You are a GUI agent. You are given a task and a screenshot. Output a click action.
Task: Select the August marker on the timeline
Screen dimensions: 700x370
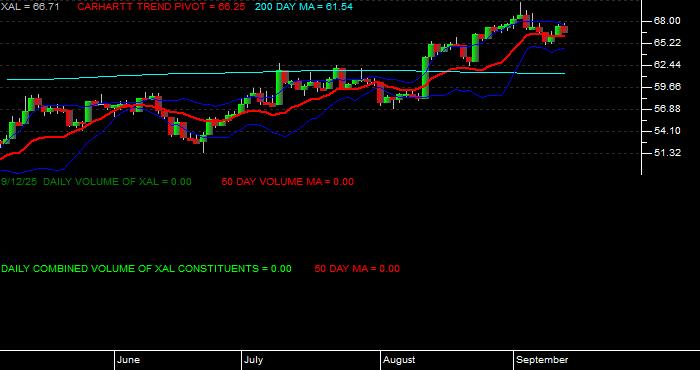point(399,360)
